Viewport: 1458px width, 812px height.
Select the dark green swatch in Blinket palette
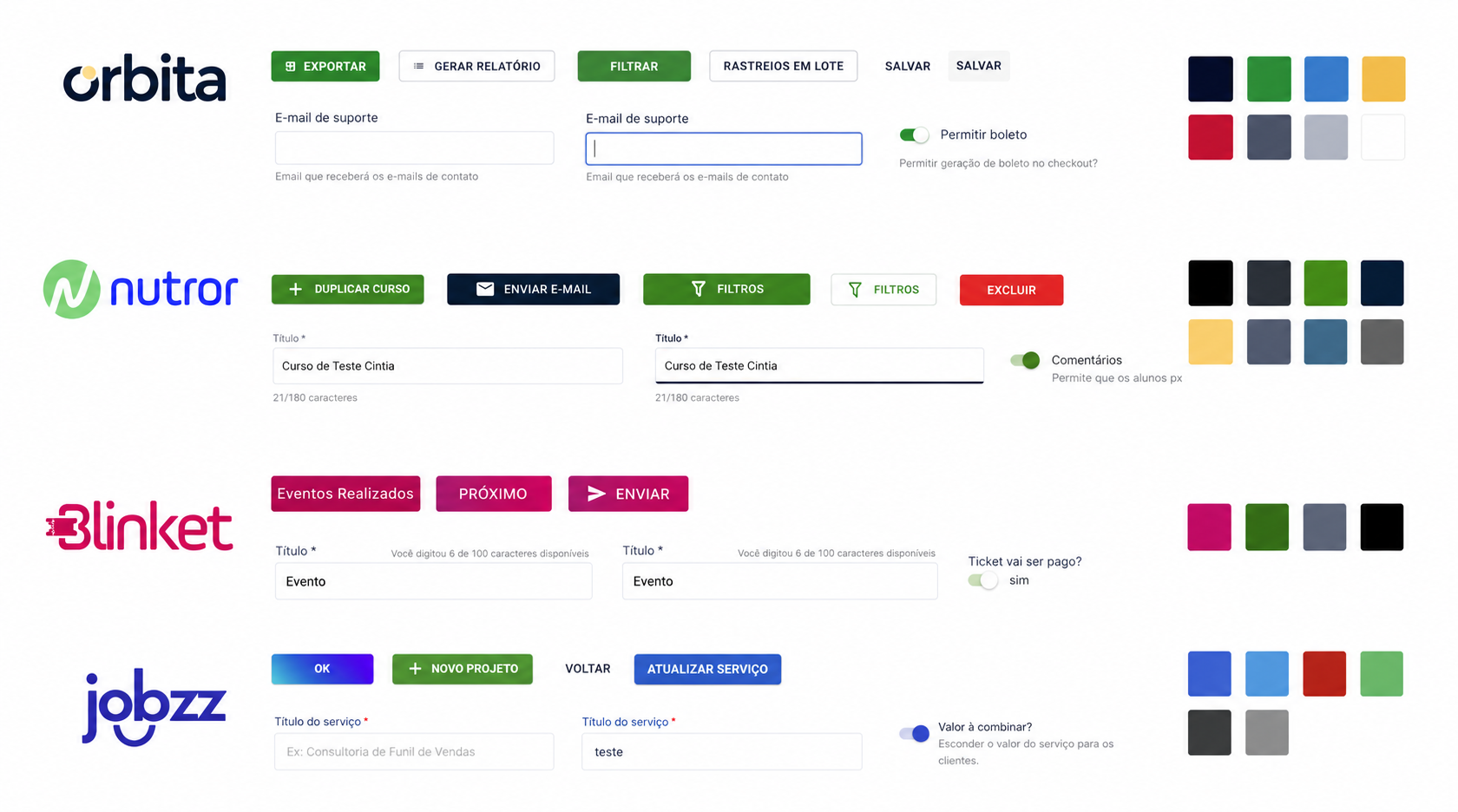pos(1267,527)
